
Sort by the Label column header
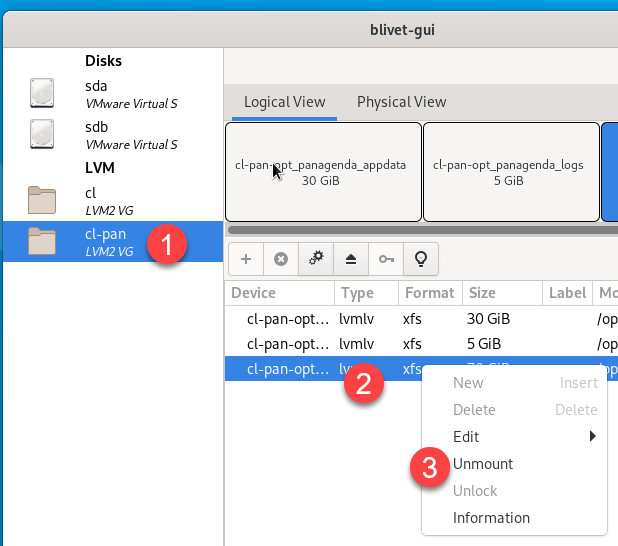(568, 293)
